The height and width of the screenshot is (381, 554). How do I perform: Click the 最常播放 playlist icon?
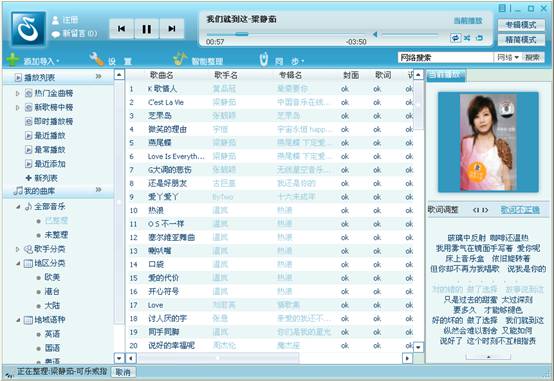tap(29, 150)
